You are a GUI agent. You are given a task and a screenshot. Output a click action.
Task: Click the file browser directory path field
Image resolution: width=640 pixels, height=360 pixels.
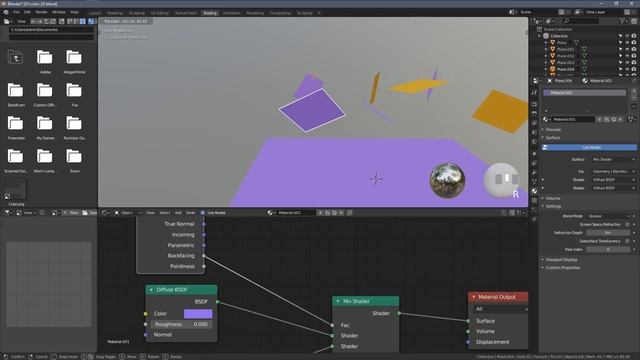[x=51, y=30]
